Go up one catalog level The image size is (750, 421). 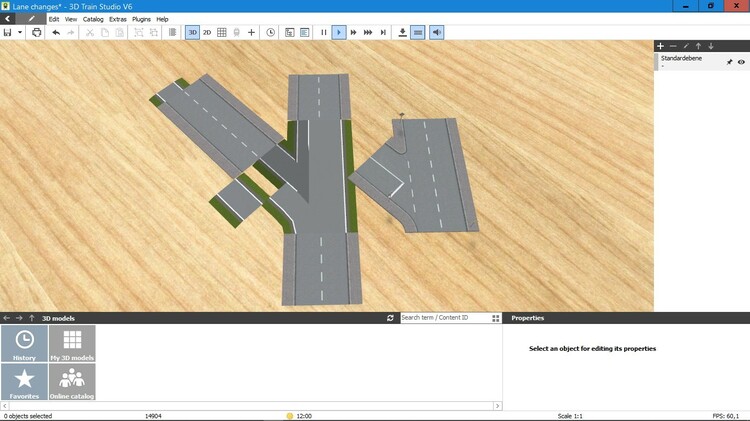tap(31, 318)
